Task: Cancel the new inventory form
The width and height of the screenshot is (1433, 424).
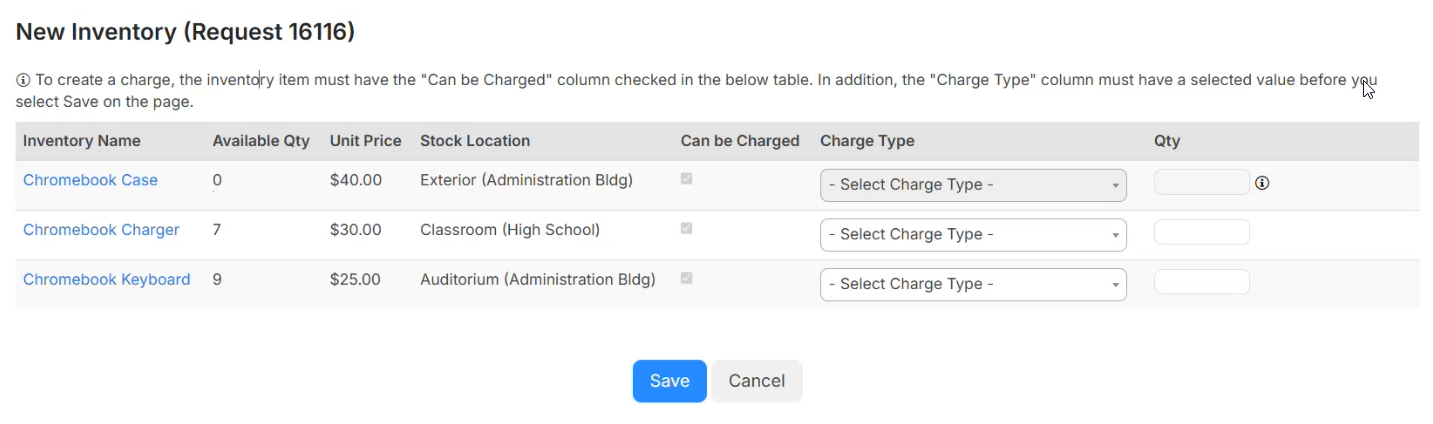Action: pos(756,381)
